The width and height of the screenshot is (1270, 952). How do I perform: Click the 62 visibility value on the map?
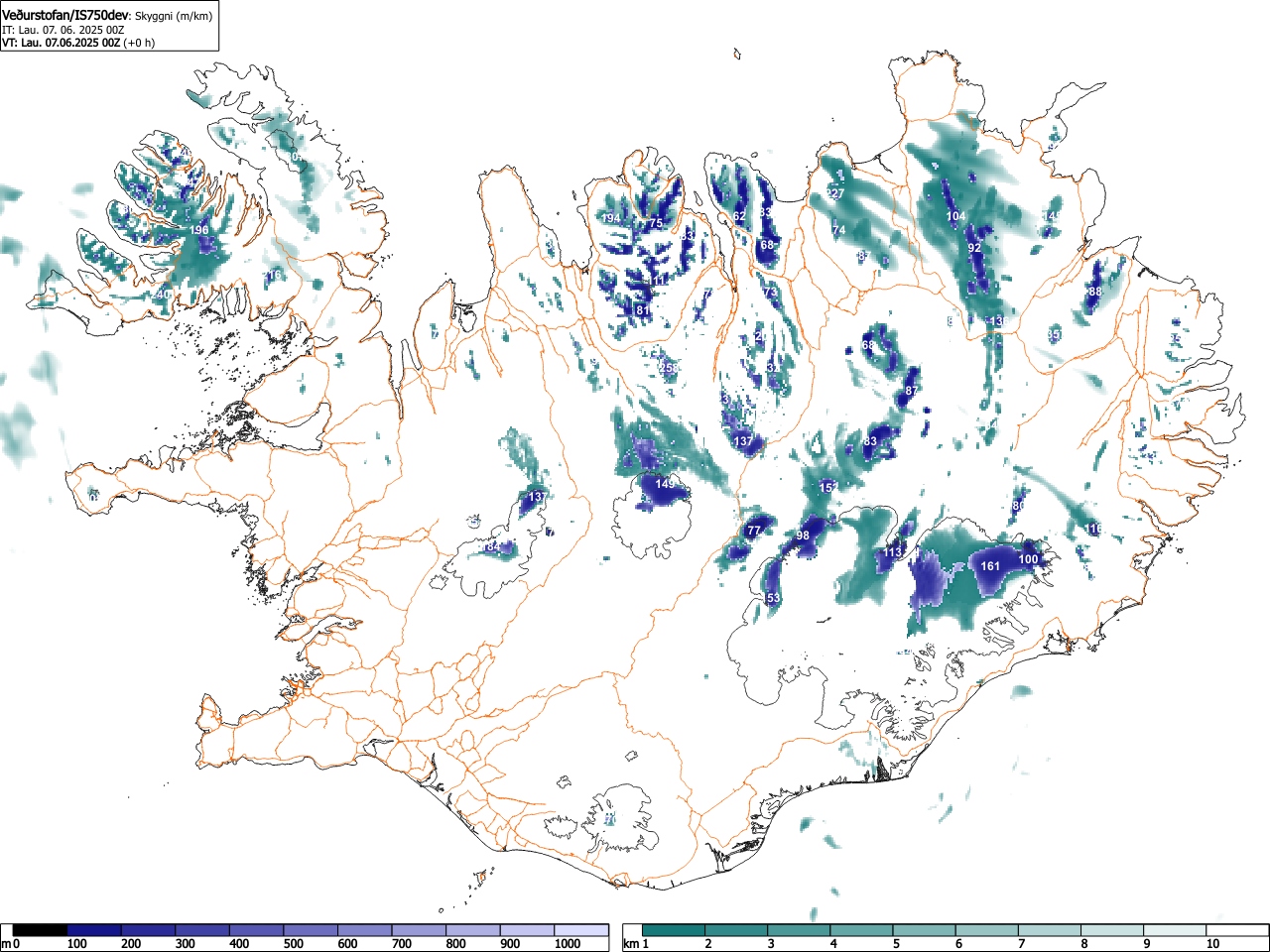739,216
